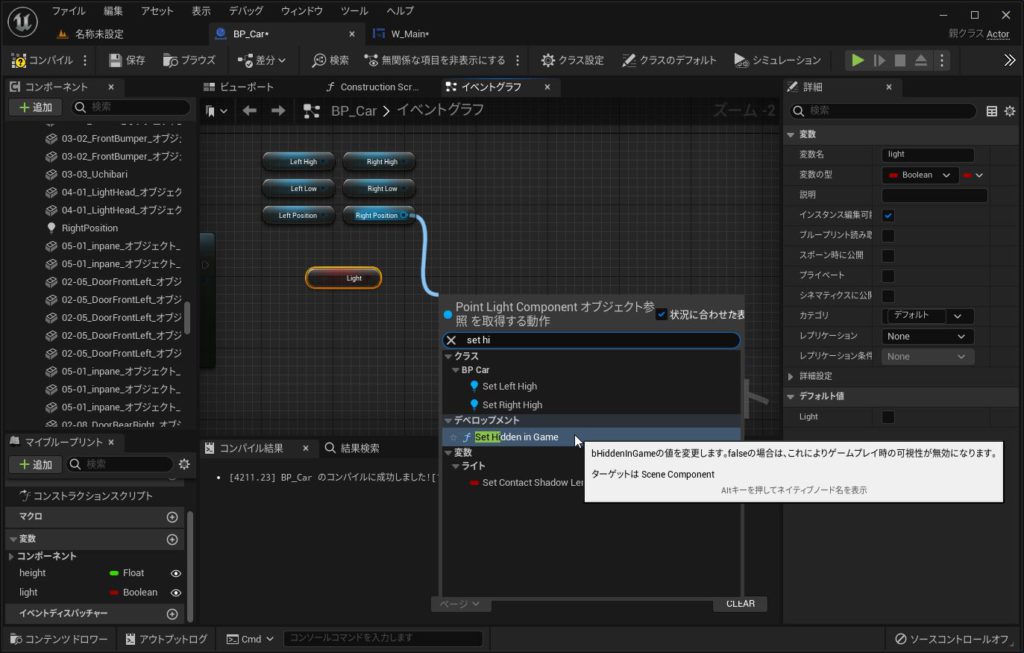Image resolution: width=1024 pixels, height=653 pixels.
Task: Switch to the ビューポート tab
Action: pyautogui.click(x=240, y=87)
